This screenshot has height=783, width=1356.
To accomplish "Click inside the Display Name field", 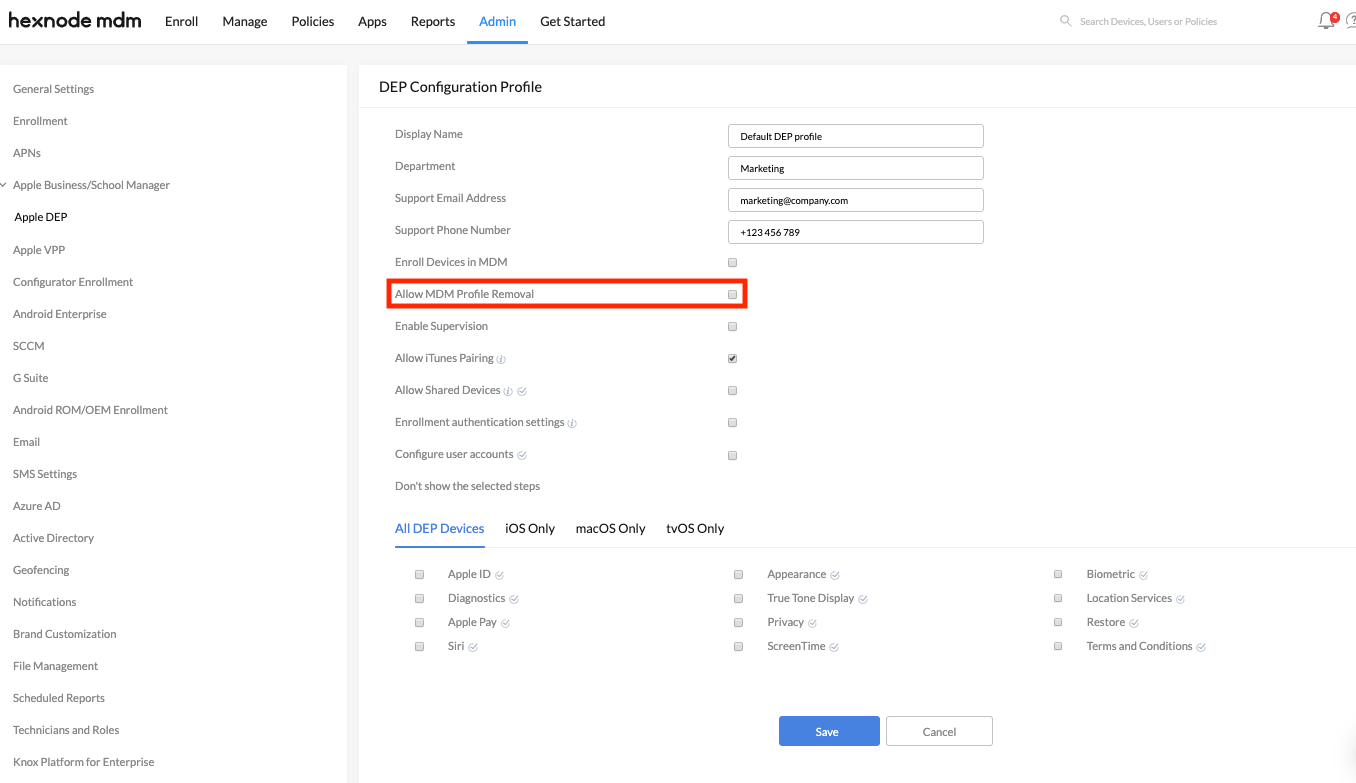I will coord(855,135).
